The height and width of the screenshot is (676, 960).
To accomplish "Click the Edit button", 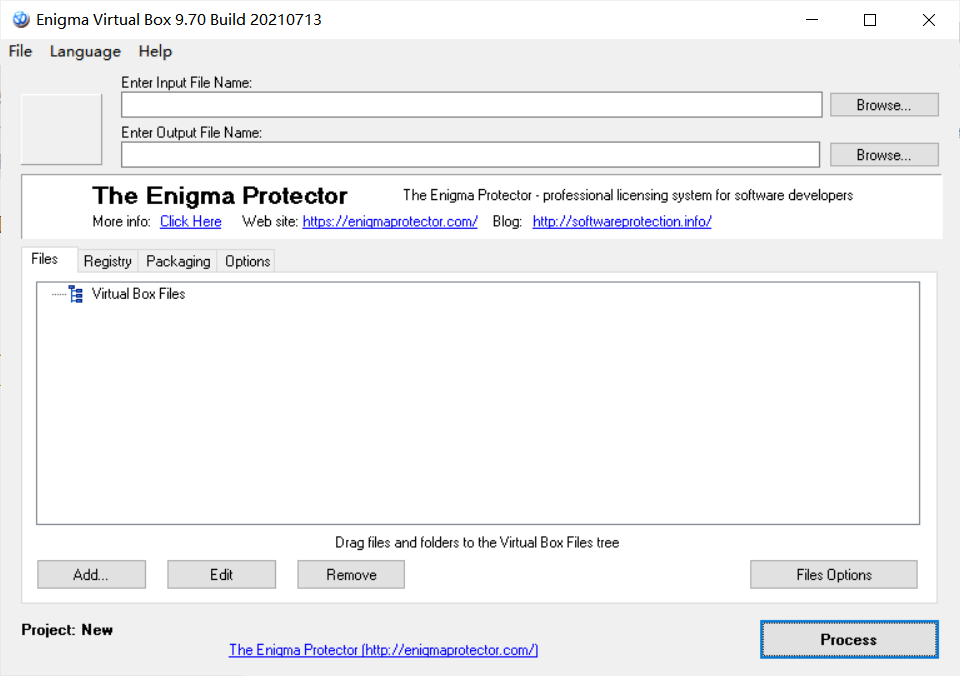I will tap(221, 574).
